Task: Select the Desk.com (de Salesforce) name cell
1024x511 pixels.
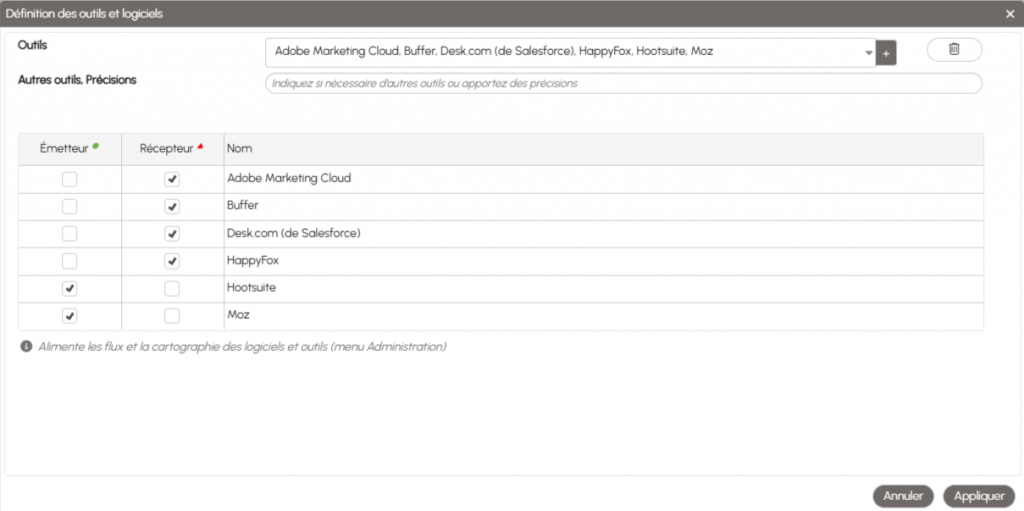Action: click(604, 233)
